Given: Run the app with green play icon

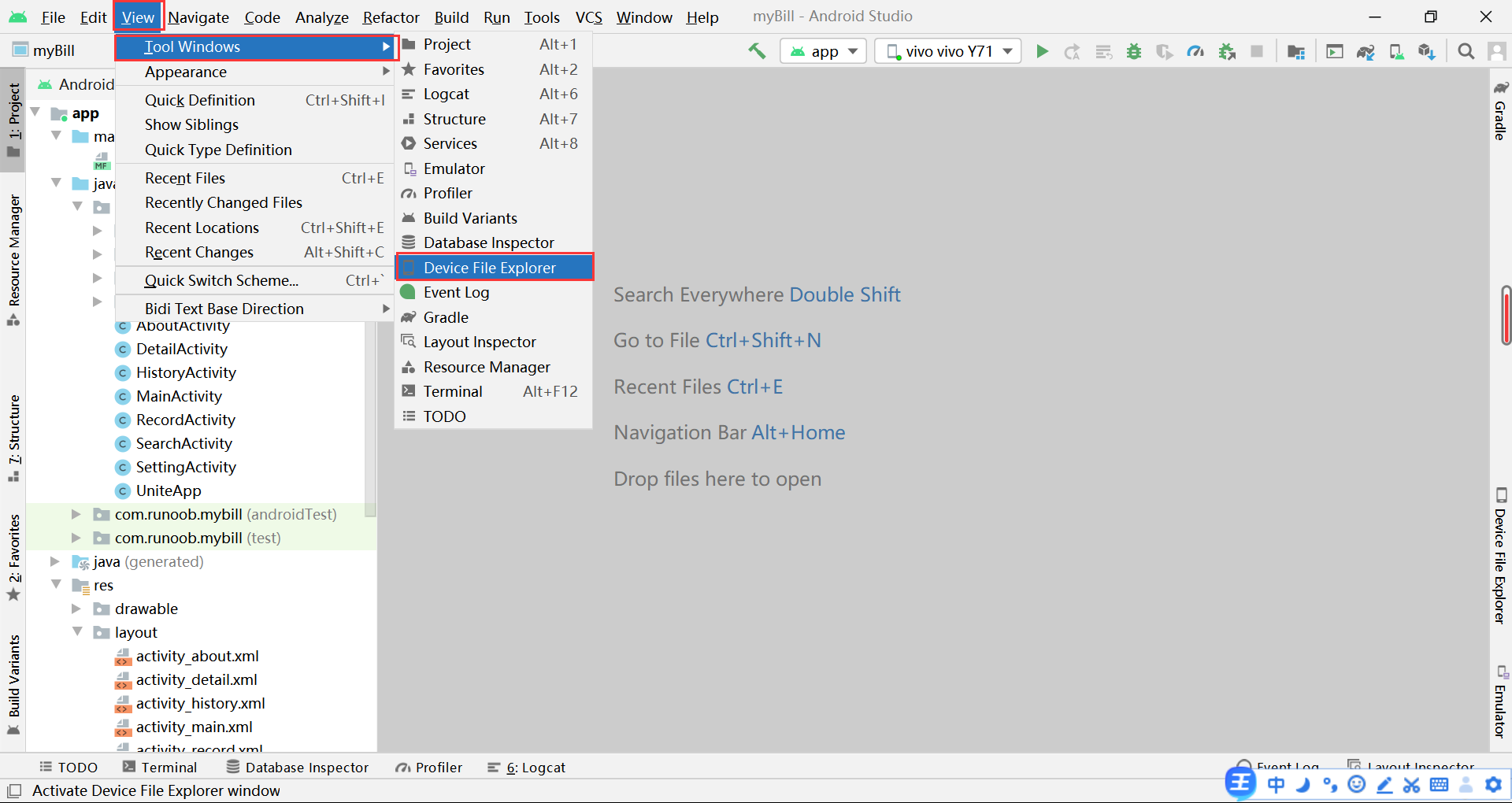Looking at the screenshot, I should click(x=1042, y=51).
